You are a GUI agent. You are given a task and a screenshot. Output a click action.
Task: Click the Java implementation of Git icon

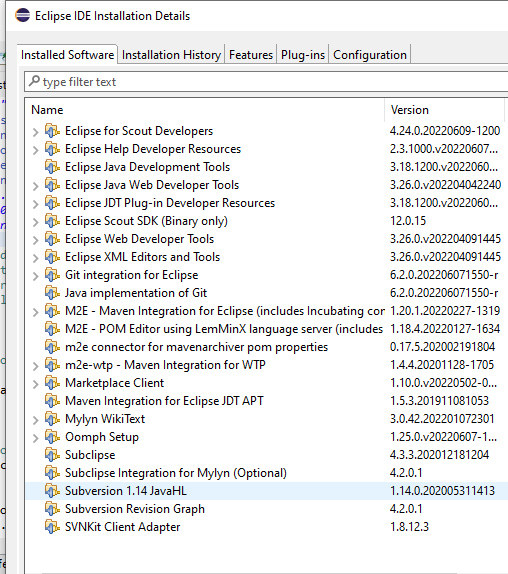click(x=52, y=292)
